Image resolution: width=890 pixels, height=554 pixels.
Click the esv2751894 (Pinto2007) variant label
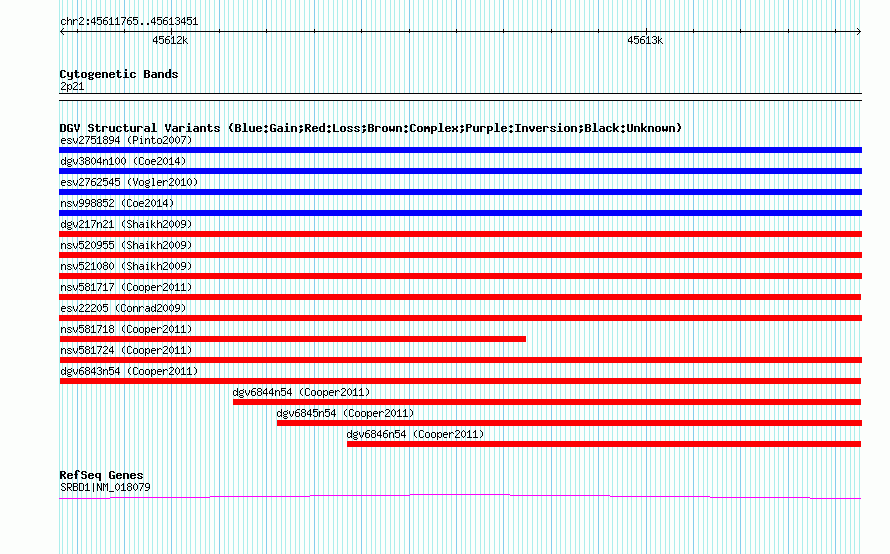point(126,140)
